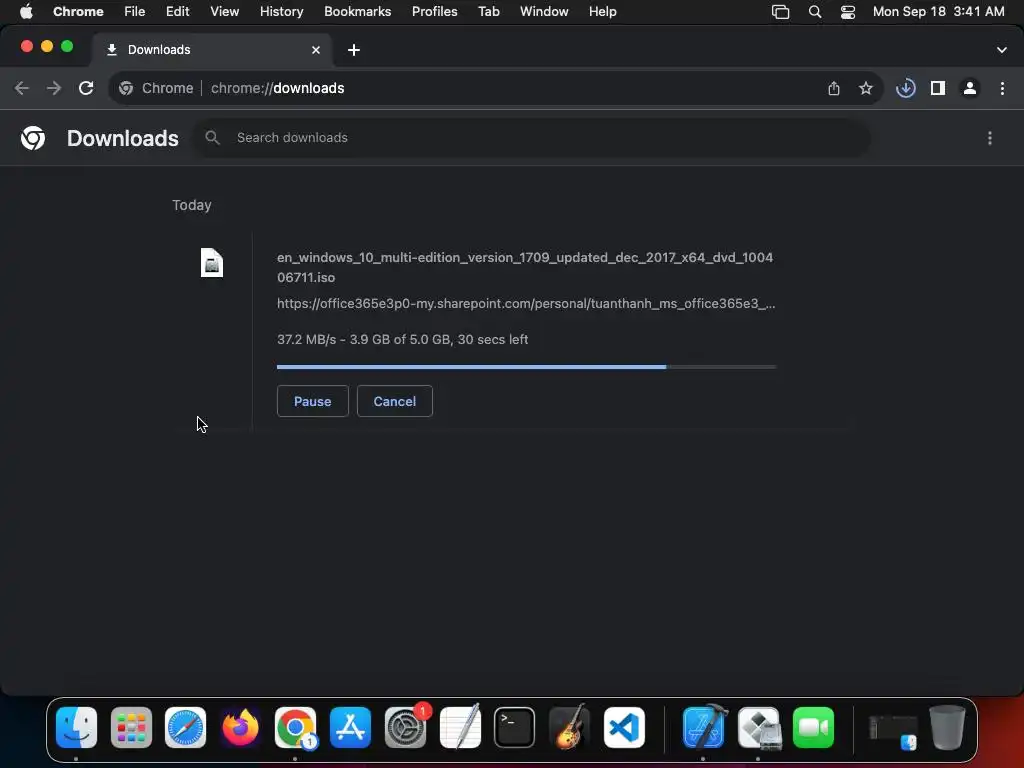1024x768 pixels.
Task: Click the Today date heading
Action: pos(191,205)
